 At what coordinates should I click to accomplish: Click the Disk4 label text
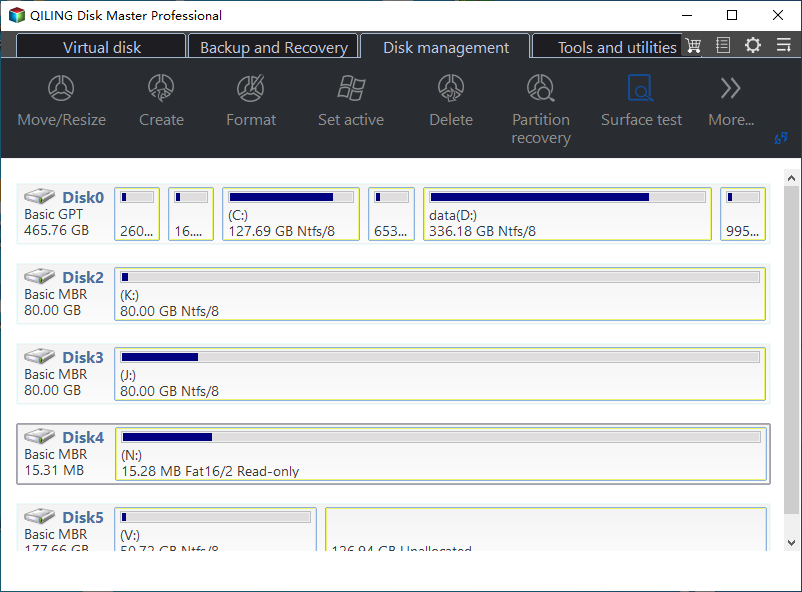(83, 437)
